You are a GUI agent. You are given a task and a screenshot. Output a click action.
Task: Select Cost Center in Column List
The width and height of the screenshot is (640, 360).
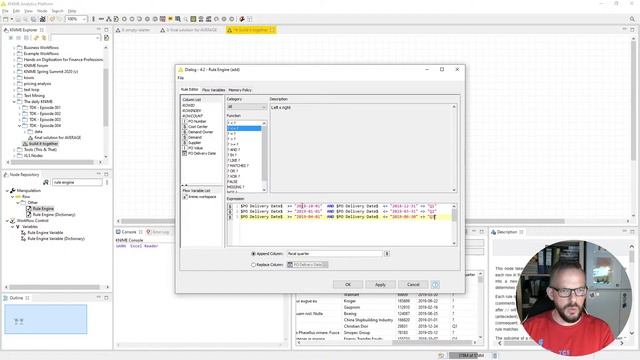[x=198, y=127]
